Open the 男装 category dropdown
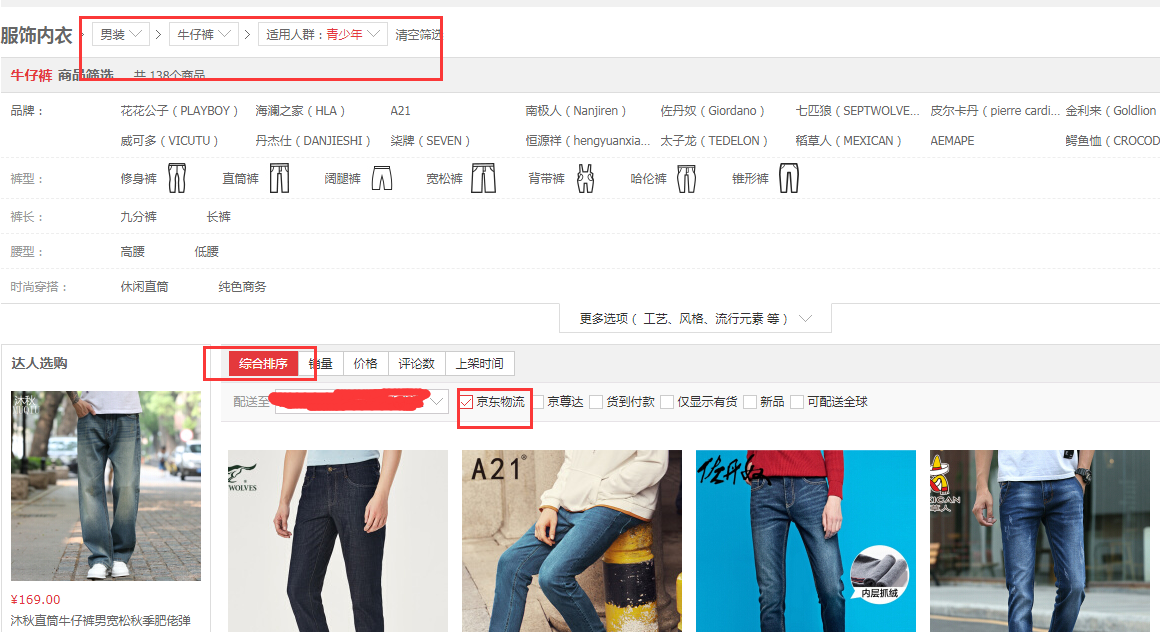 pyautogui.click(x=121, y=34)
